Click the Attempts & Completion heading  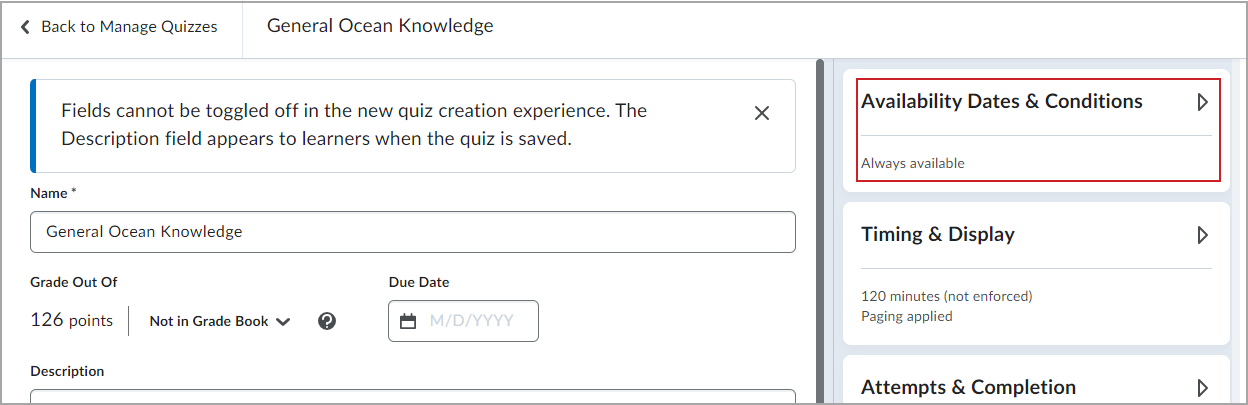pyautogui.click(x=968, y=387)
